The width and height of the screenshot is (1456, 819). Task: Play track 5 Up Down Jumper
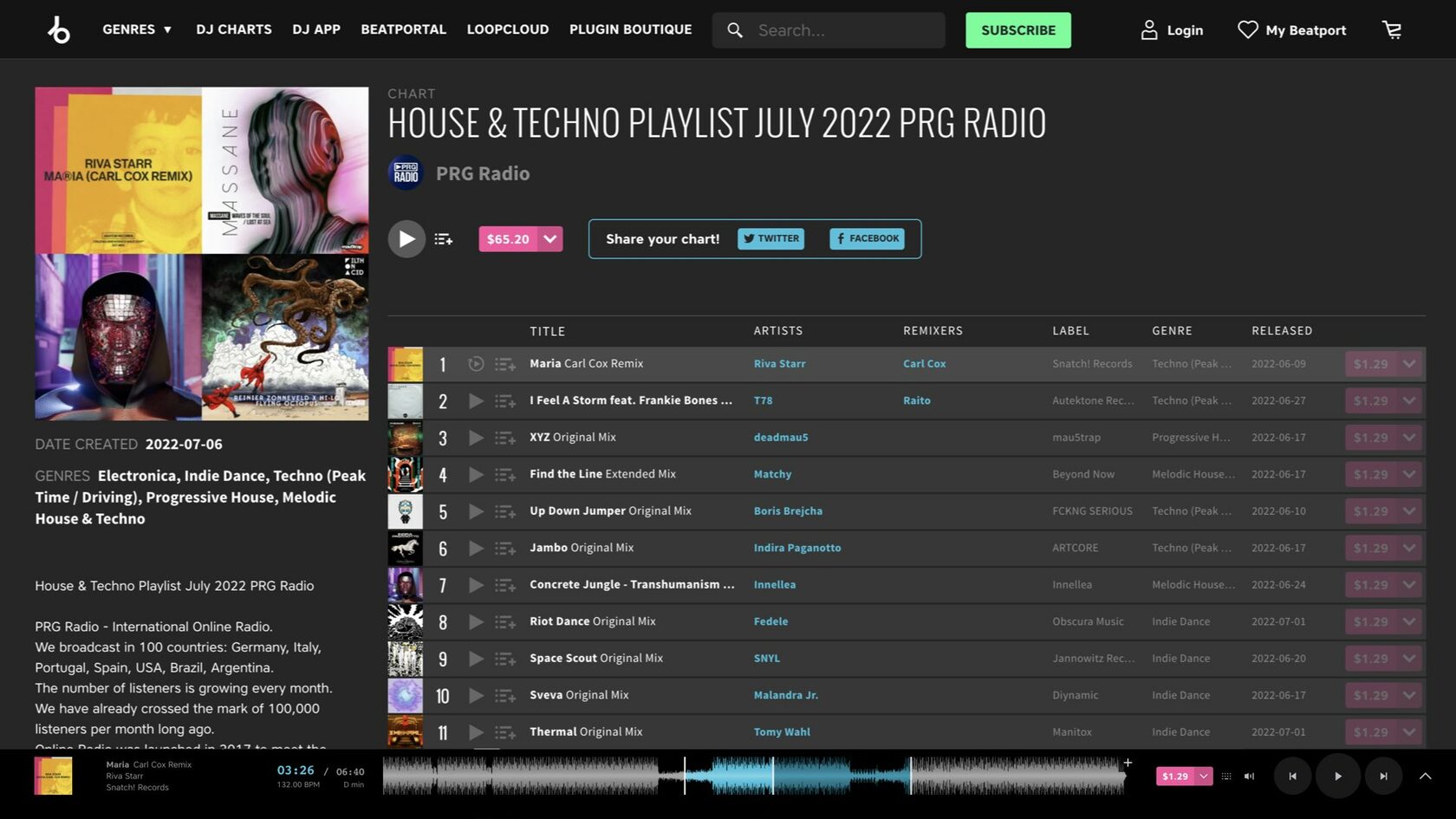pos(476,511)
